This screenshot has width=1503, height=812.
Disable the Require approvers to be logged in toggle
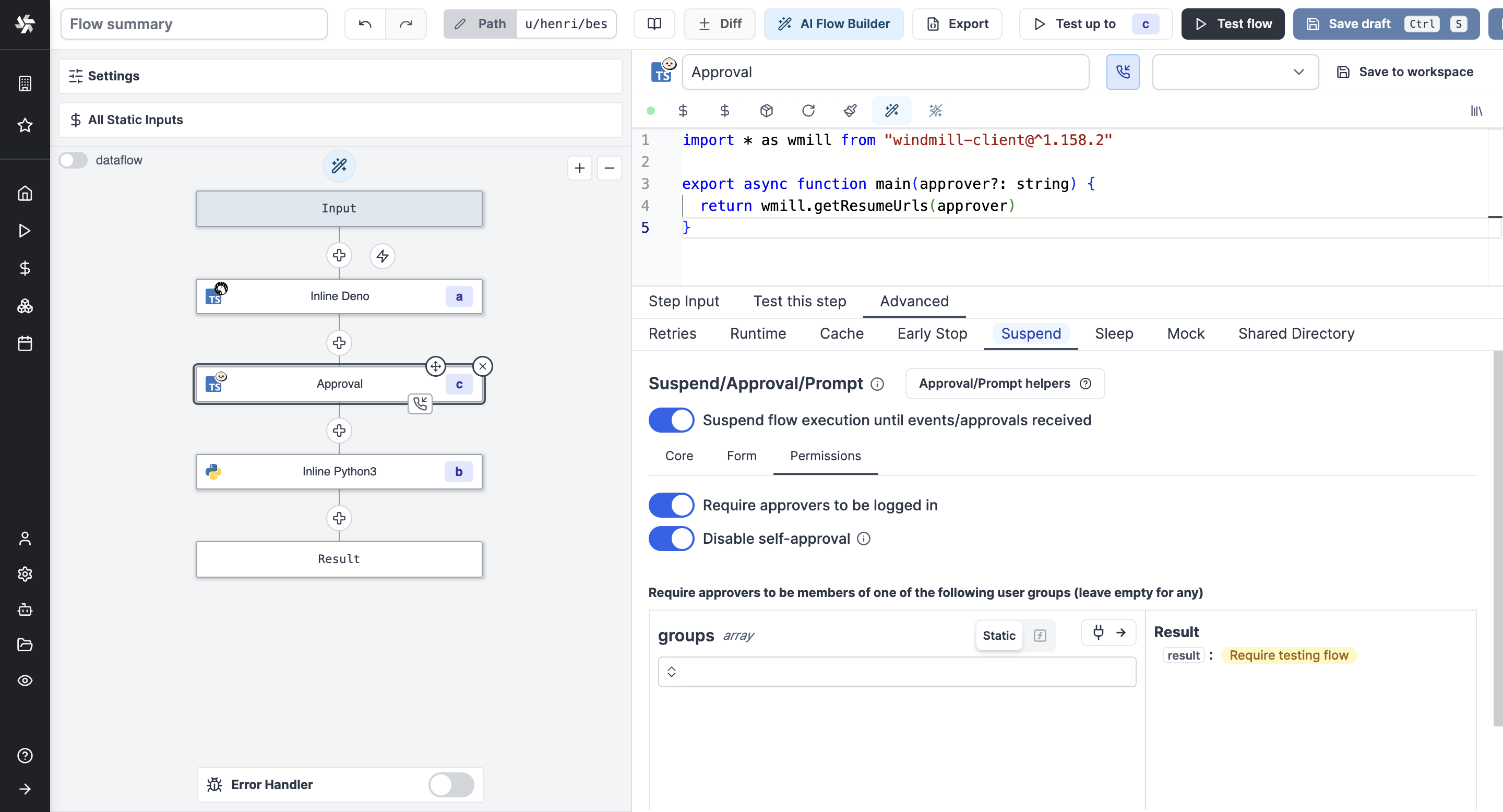(671, 505)
